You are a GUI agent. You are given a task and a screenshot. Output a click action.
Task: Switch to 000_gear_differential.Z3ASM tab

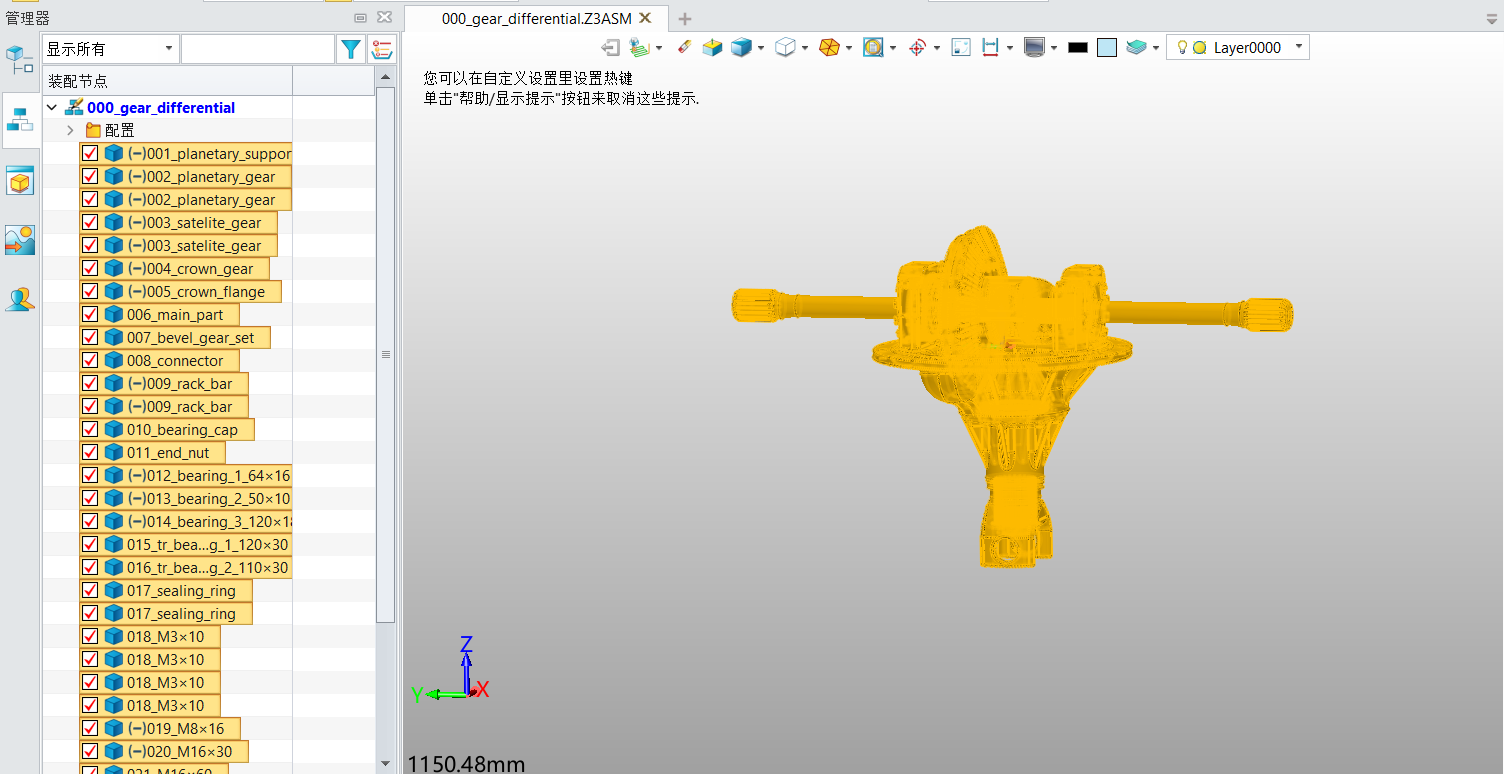(x=536, y=18)
